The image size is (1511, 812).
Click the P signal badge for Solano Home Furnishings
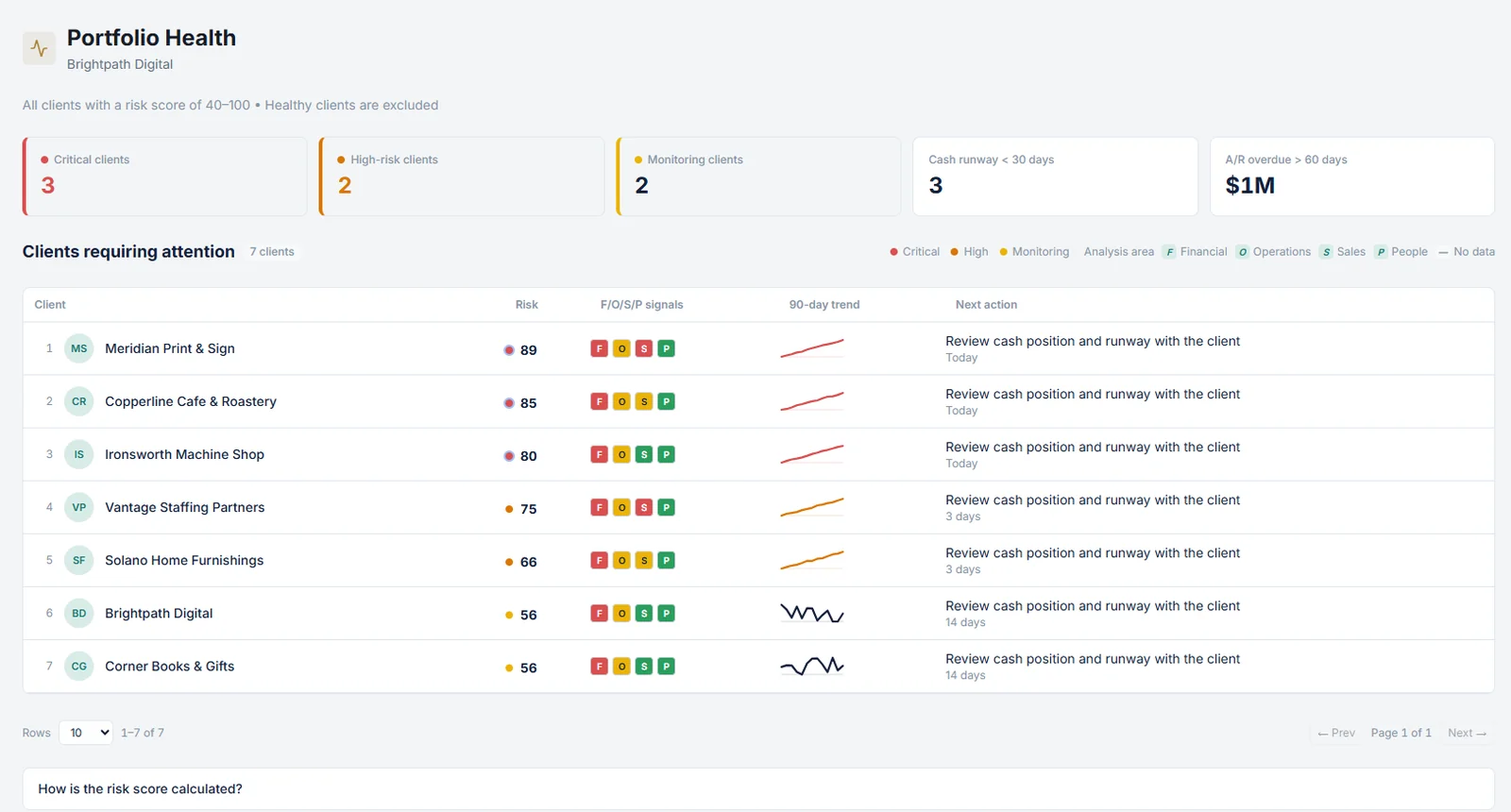667,560
